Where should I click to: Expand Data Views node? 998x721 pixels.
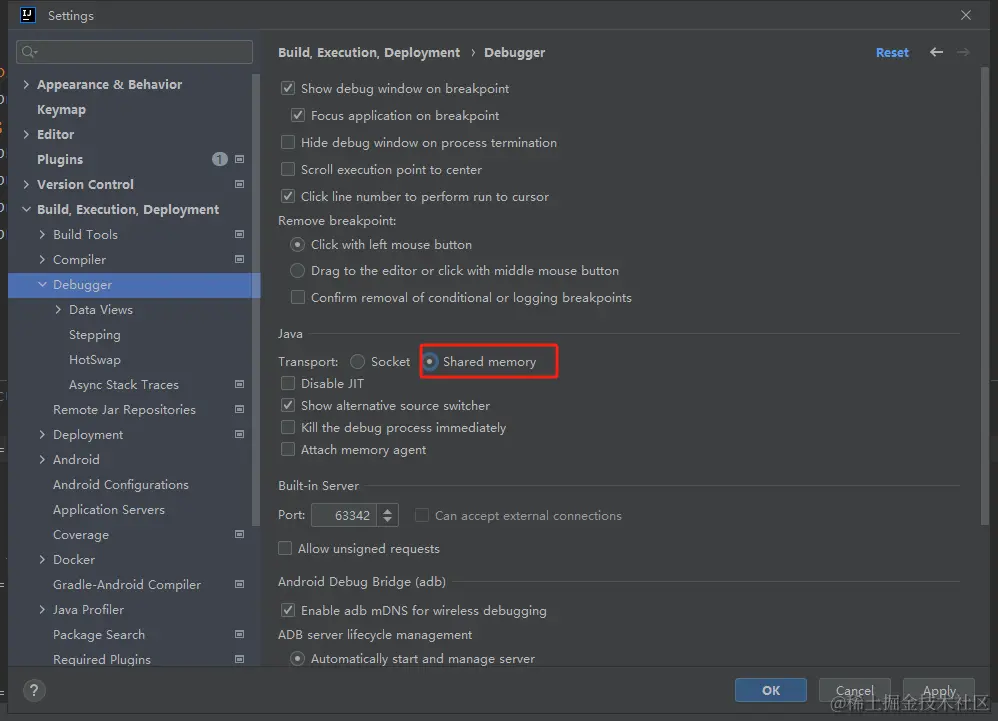pyautogui.click(x=58, y=309)
